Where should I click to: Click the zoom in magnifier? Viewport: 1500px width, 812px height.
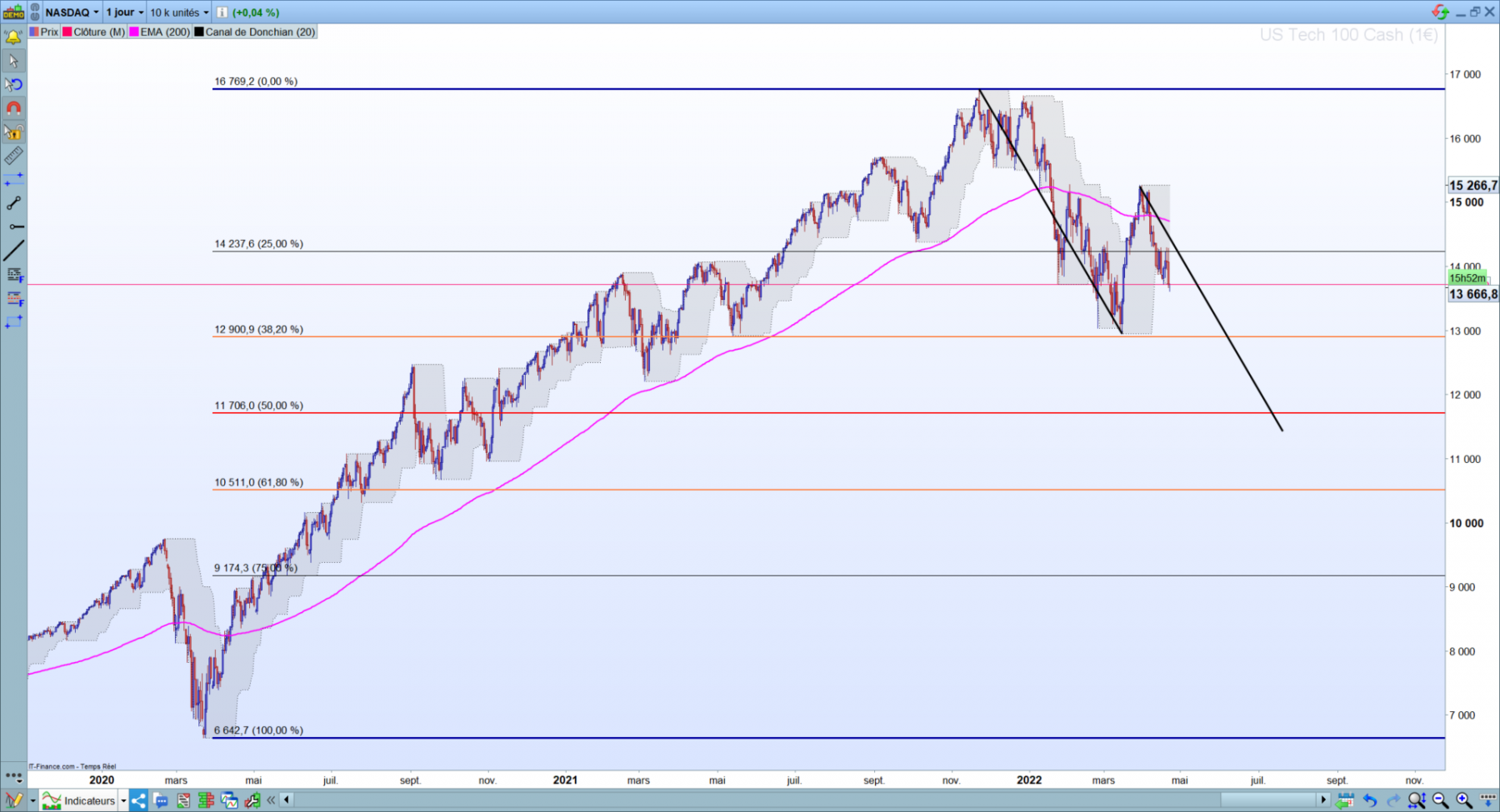pyautogui.click(x=1463, y=800)
